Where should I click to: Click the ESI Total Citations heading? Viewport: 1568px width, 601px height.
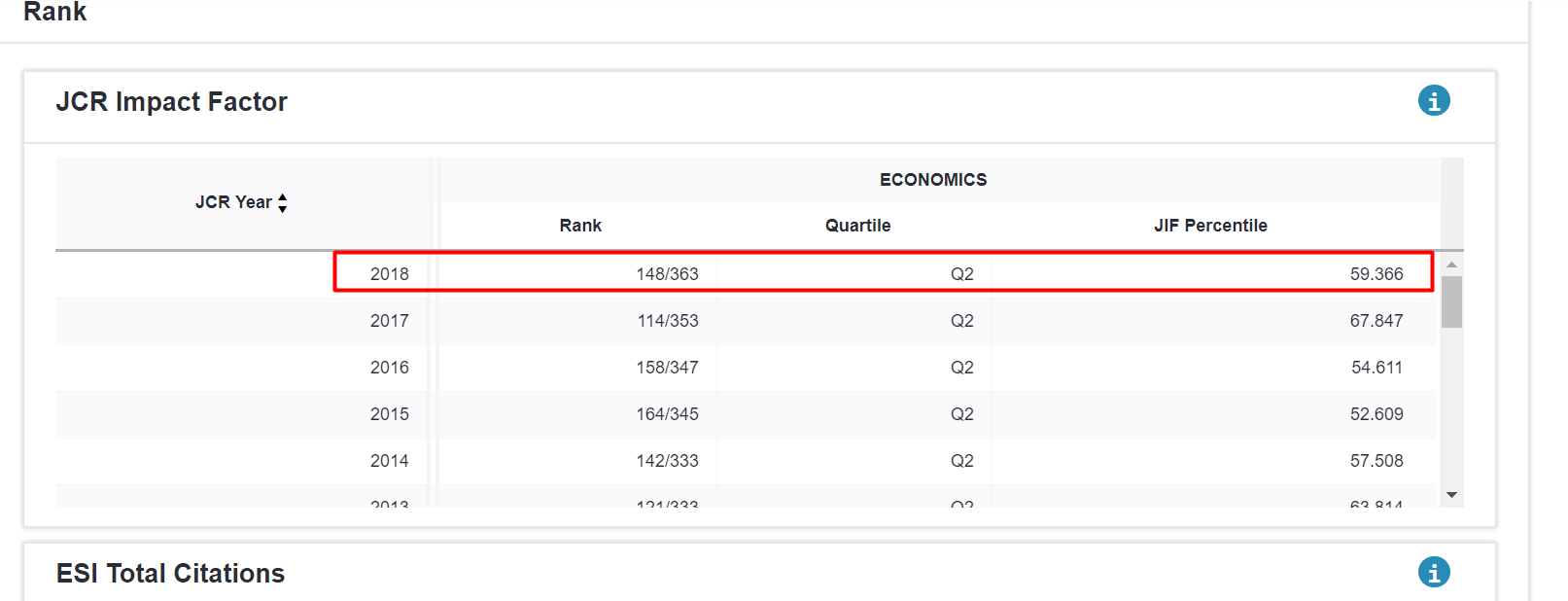point(170,574)
